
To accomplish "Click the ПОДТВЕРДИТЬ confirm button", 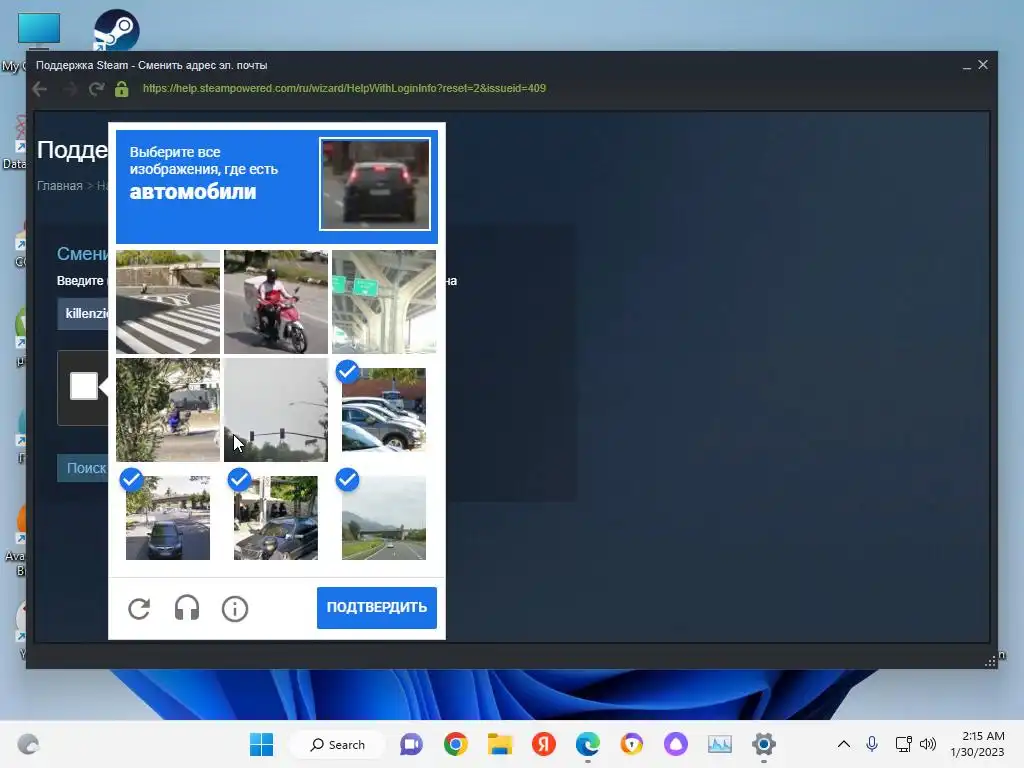I will 377,607.
